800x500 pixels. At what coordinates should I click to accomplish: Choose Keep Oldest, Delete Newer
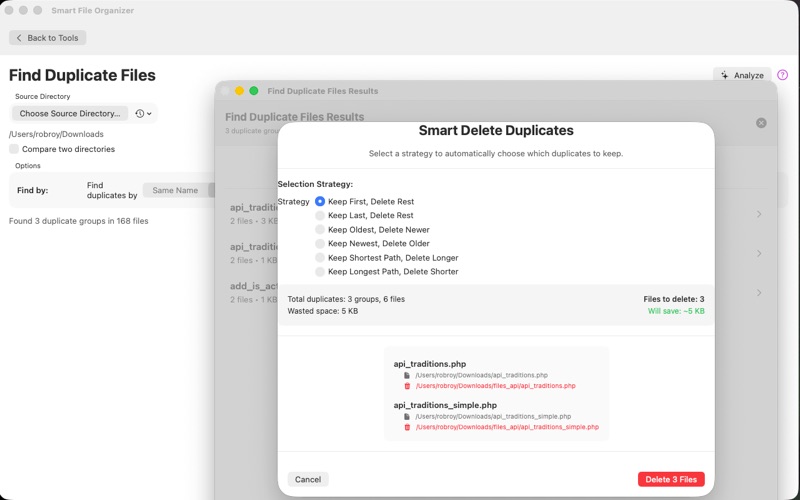point(320,230)
